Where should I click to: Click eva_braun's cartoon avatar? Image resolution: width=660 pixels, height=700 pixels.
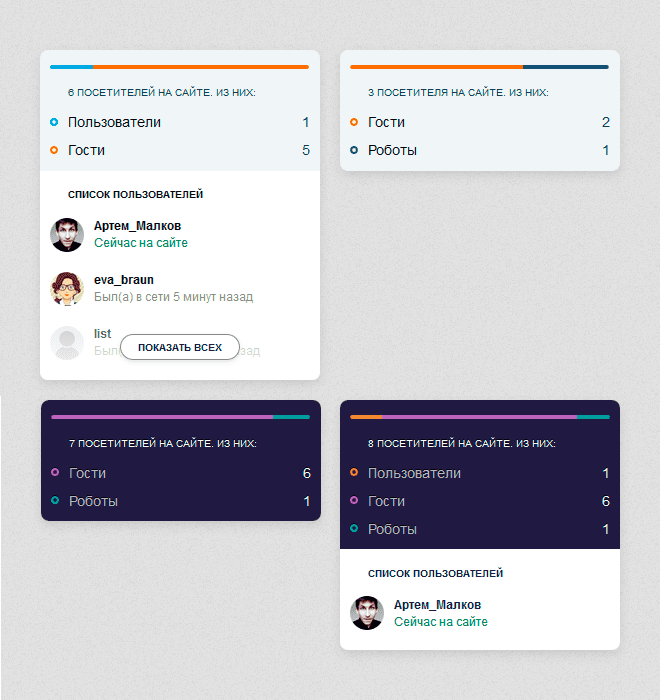(67, 289)
